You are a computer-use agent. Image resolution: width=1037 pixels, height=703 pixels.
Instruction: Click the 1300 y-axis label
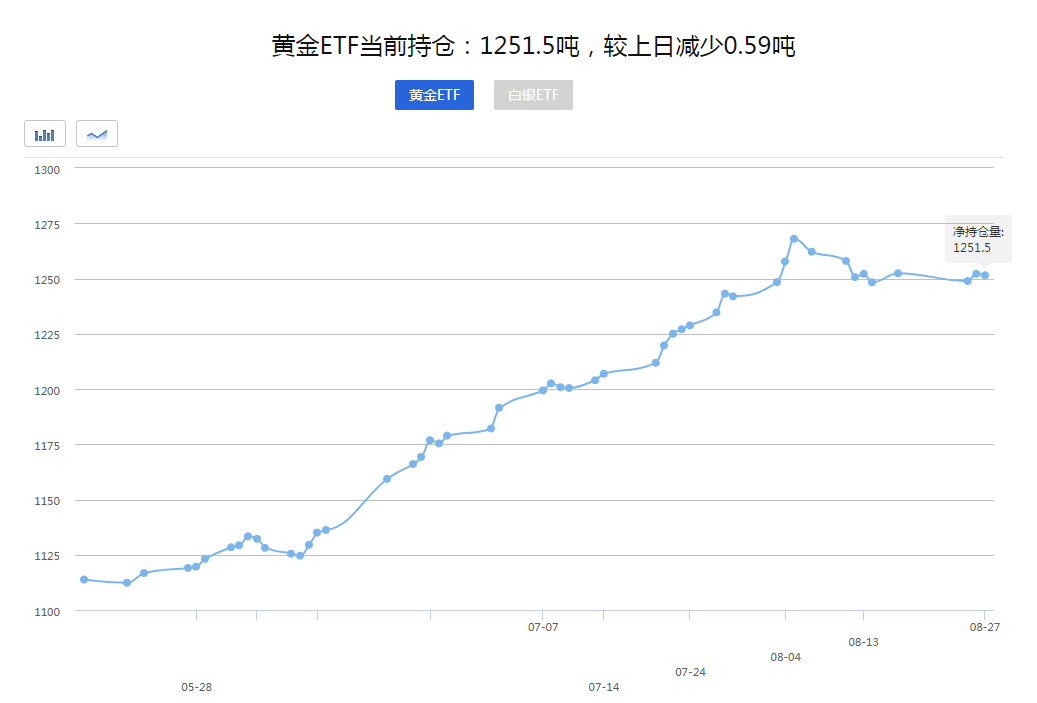[47, 170]
